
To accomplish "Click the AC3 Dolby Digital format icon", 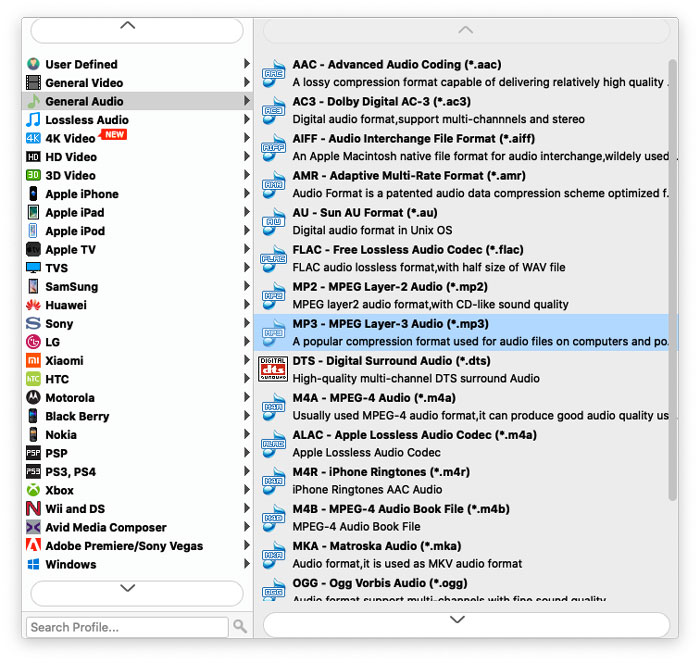I will point(273,111).
